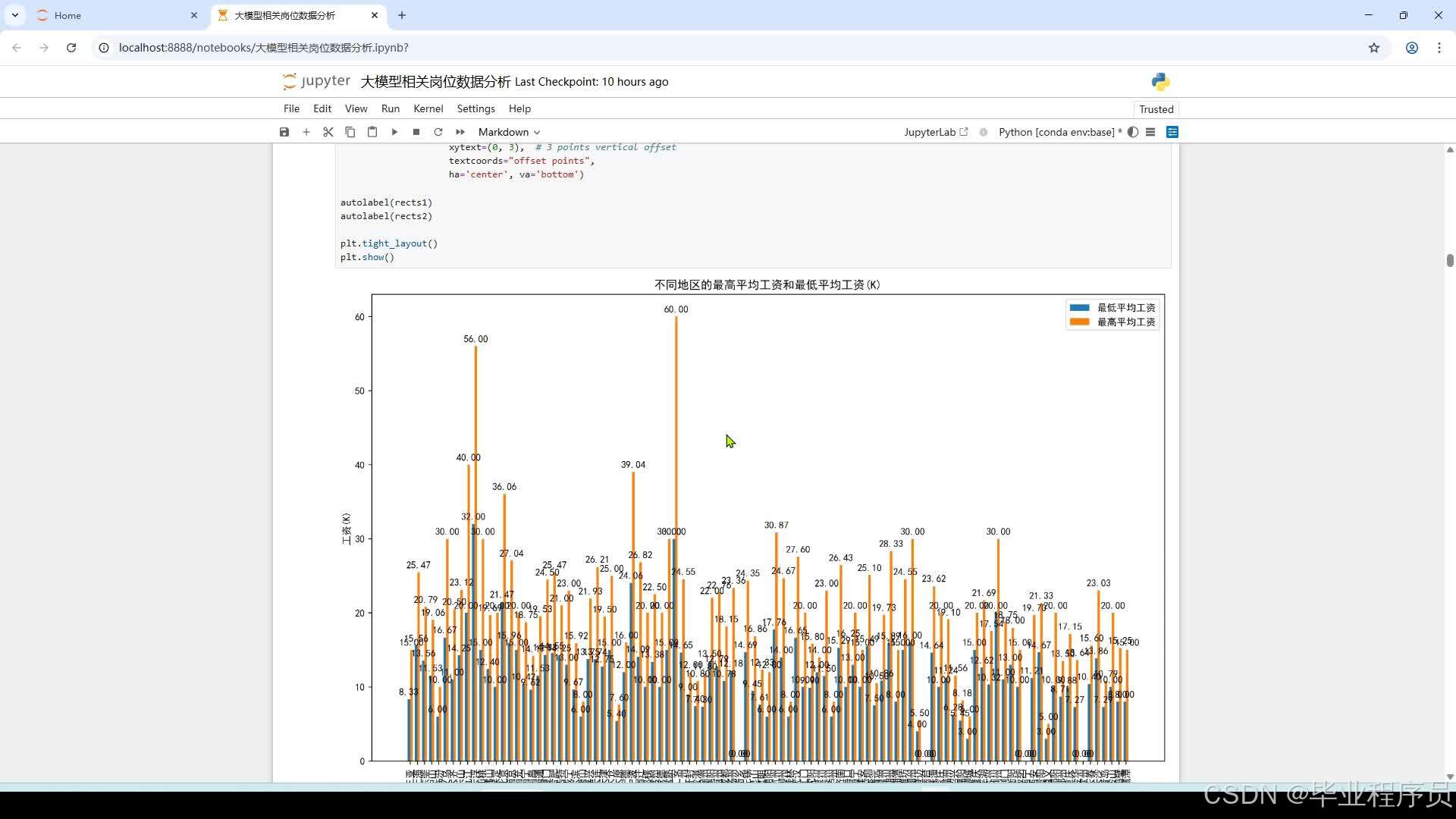The image size is (1456, 819).
Task: Click the copy cell icon
Action: pos(350,132)
